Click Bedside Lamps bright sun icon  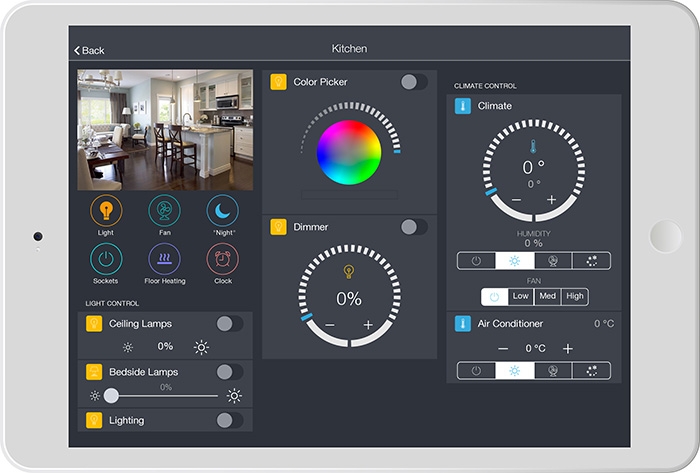click(x=234, y=396)
